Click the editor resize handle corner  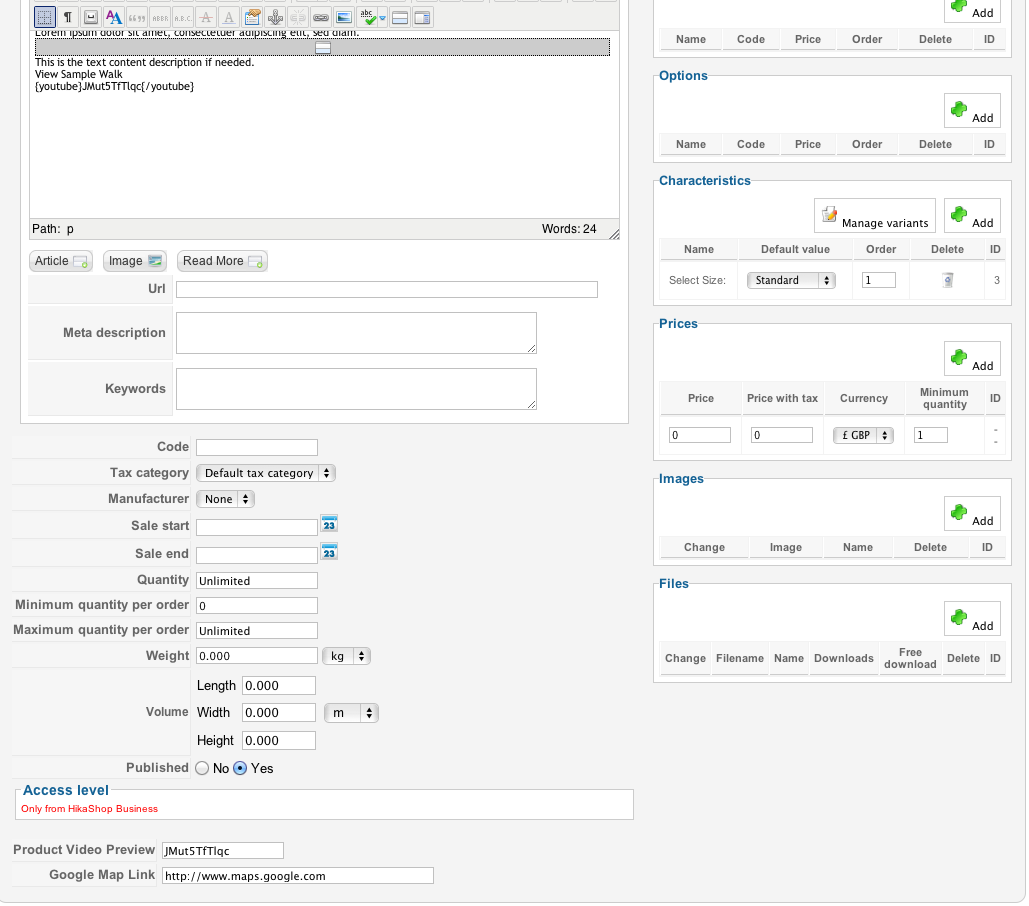pos(614,234)
